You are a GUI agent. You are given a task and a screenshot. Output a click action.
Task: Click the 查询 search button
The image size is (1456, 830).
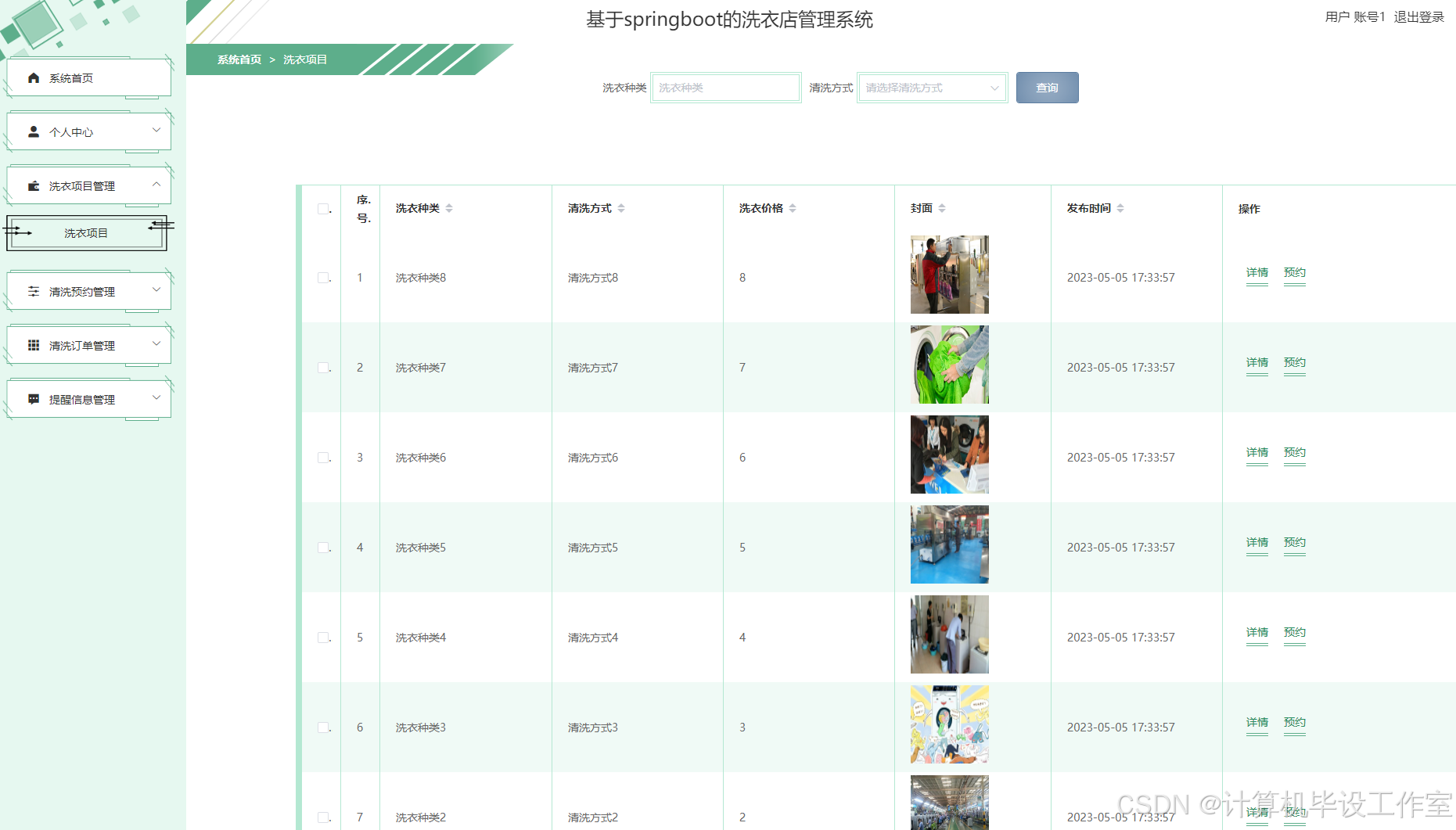coord(1047,88)
